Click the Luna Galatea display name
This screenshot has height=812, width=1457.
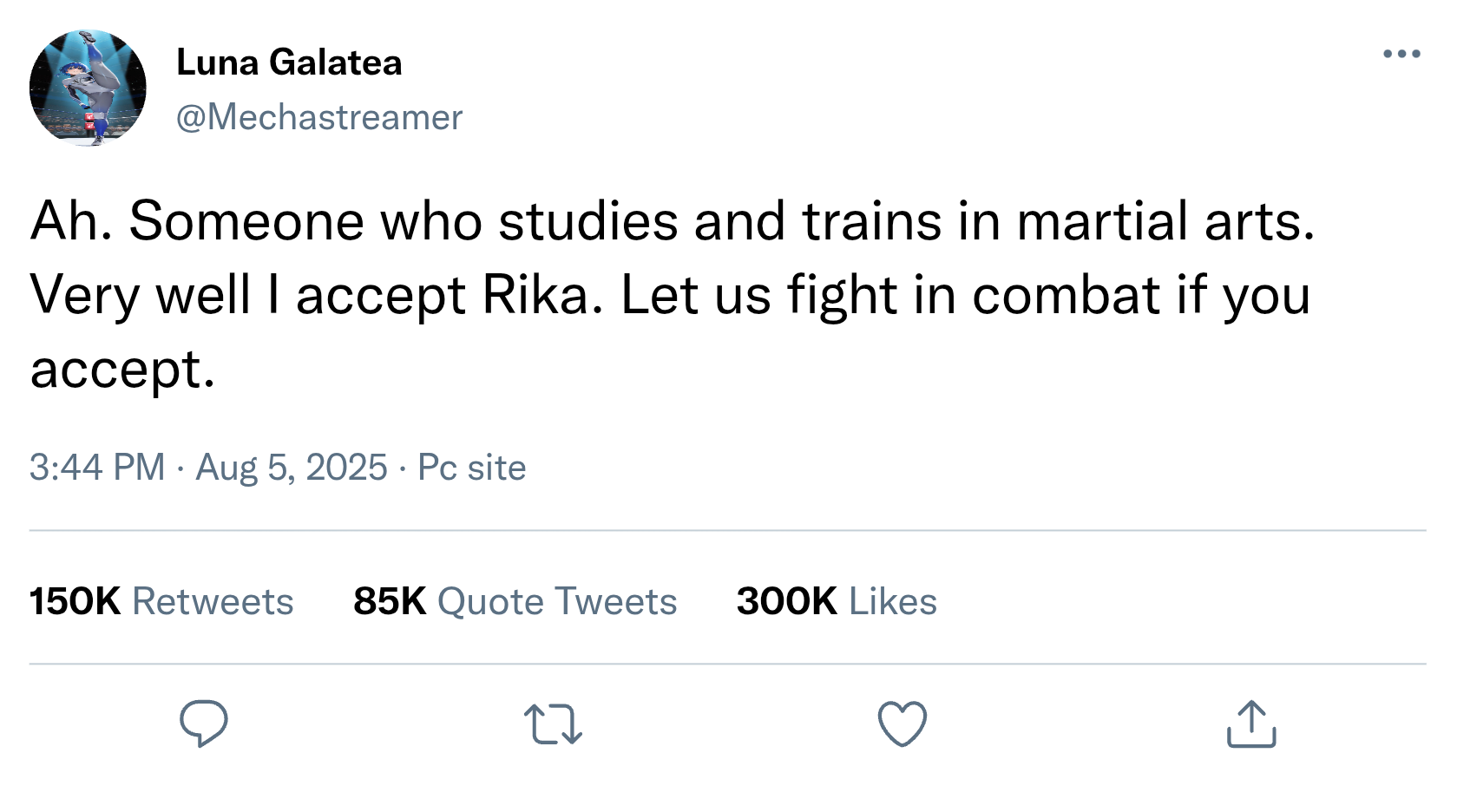[289, 62]
